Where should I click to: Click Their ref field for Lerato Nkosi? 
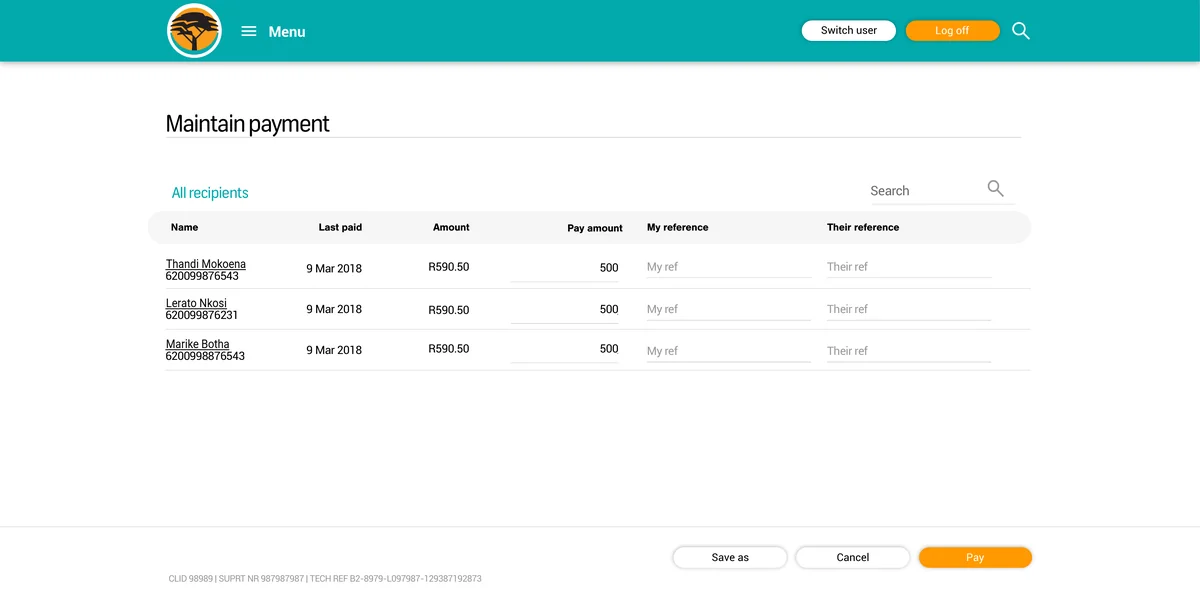[909, 309]
